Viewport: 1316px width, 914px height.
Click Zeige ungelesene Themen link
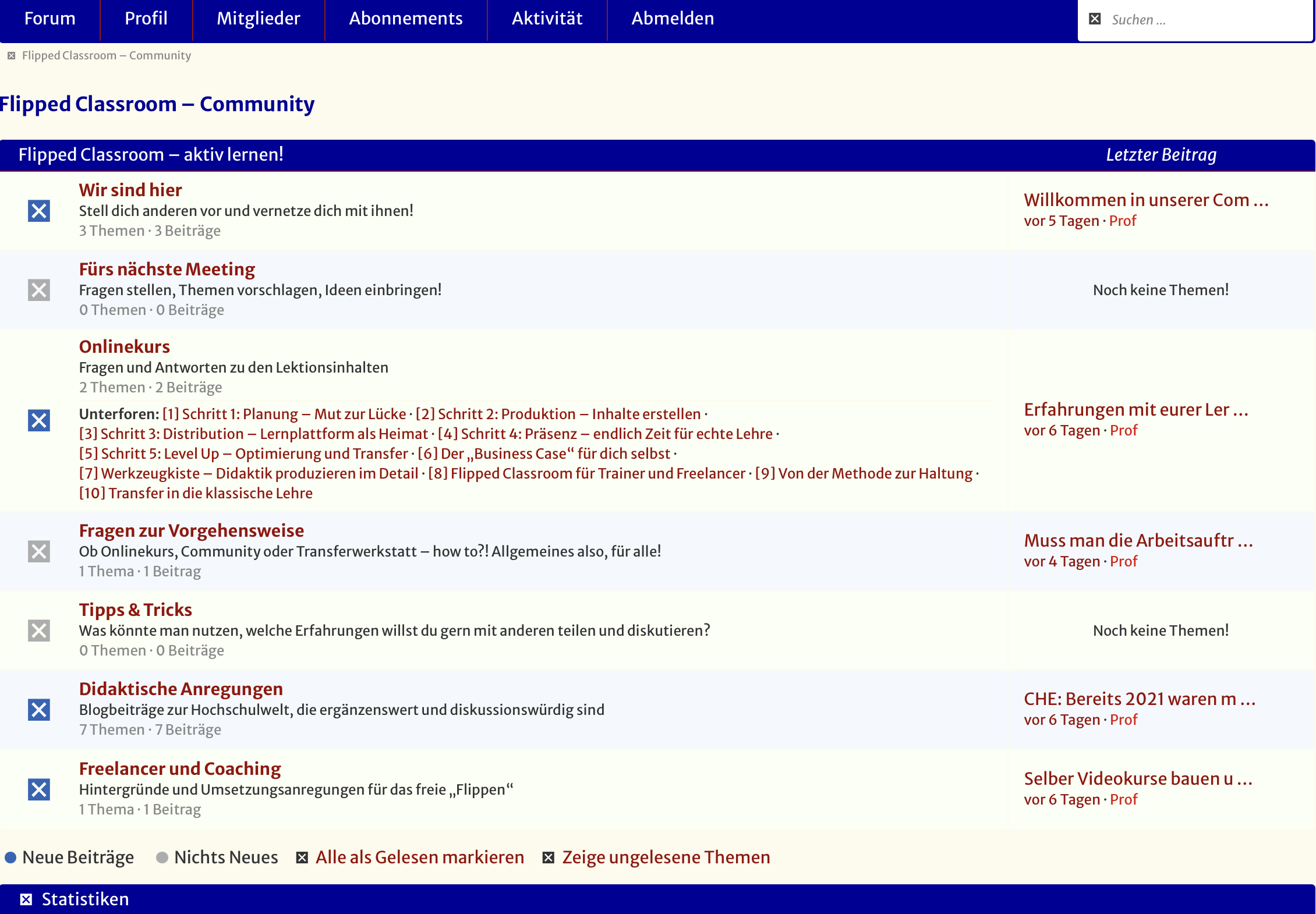point(666,858)
